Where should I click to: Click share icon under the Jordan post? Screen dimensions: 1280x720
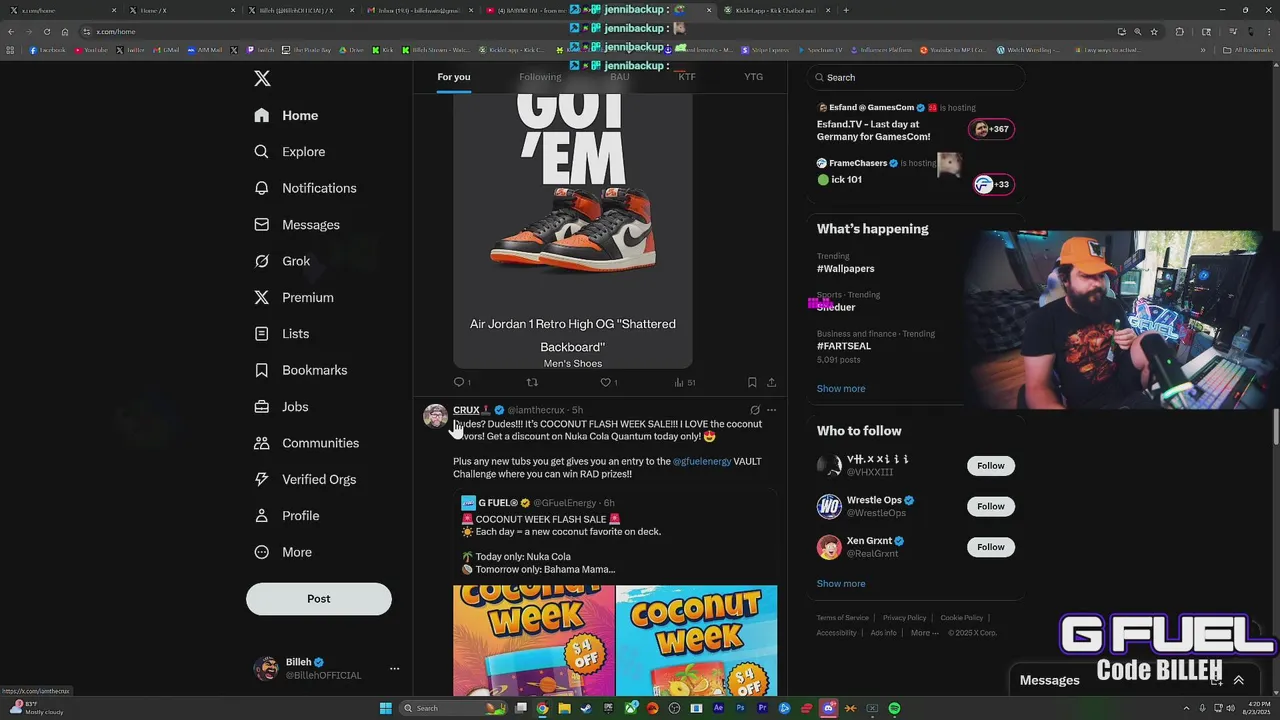(x=771, y=382)
